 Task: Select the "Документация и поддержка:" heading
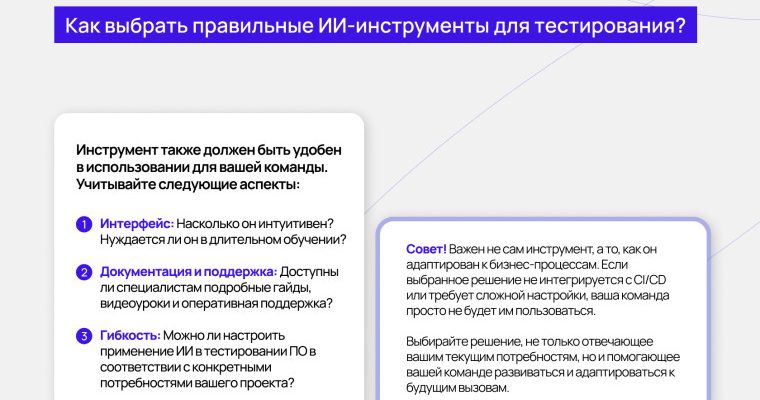pyautogui.click(x=189, y=271)
